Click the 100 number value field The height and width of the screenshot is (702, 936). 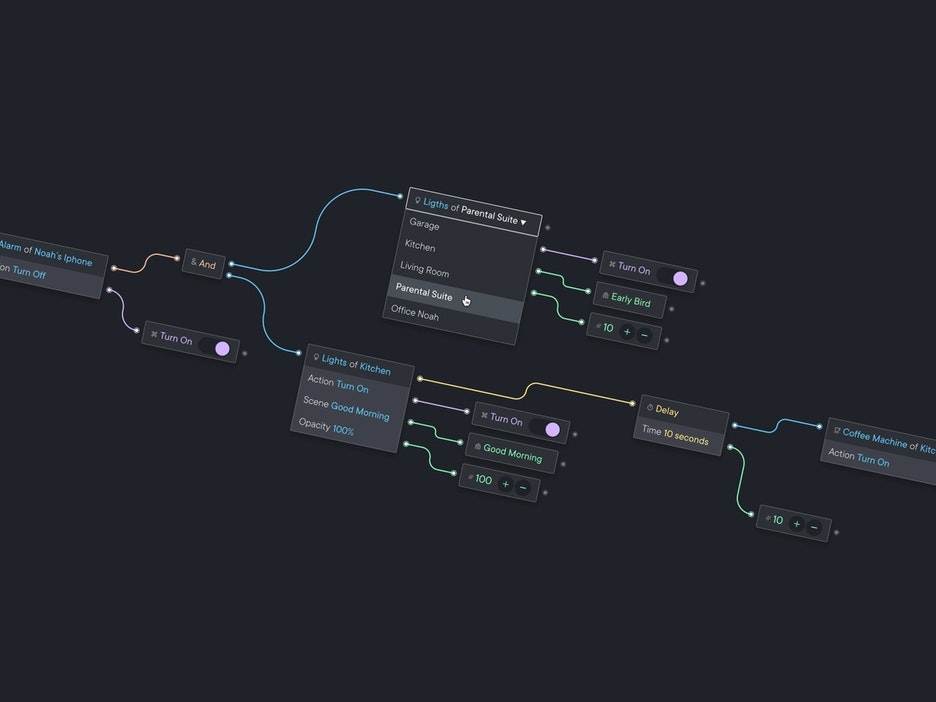[484, 479]
